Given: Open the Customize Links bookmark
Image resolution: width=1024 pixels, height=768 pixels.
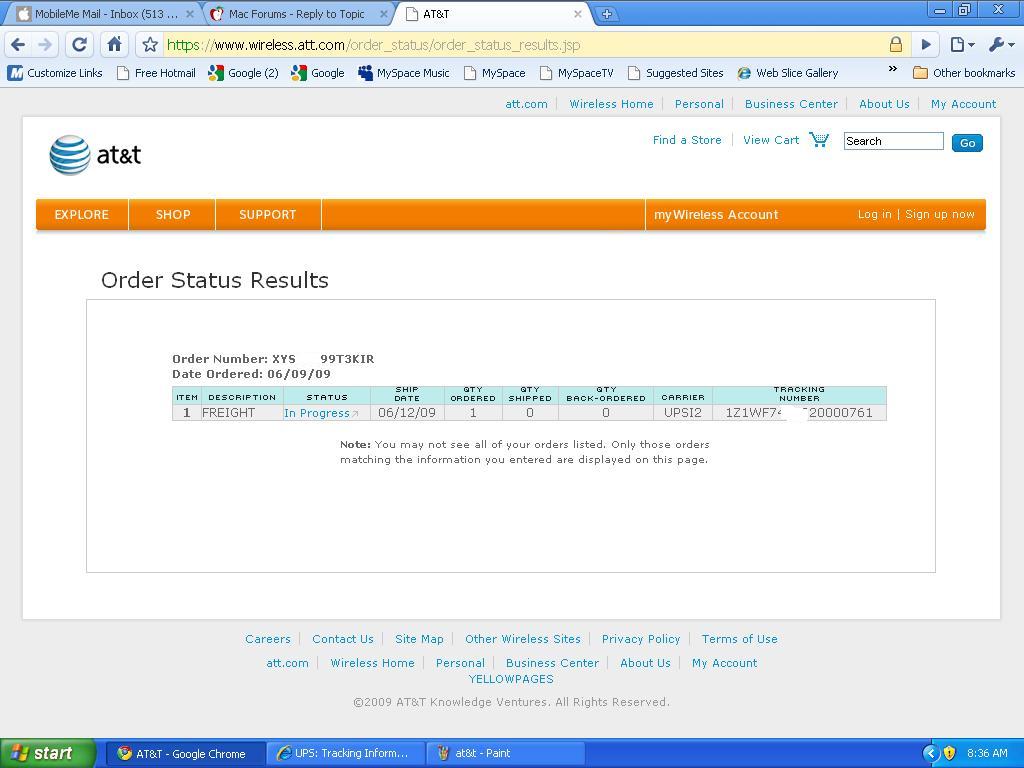Looking at the screenshot, I should [x=55, y=72].
